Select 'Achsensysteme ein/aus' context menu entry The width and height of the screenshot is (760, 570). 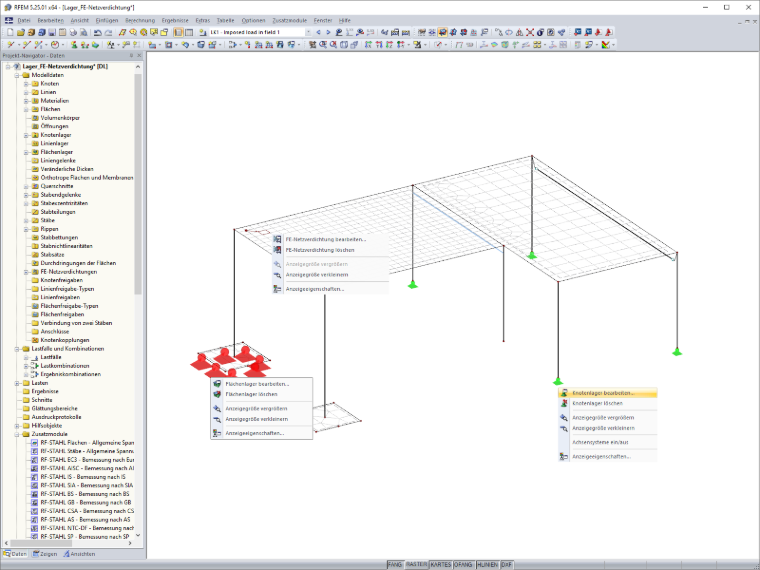point(608,443)
